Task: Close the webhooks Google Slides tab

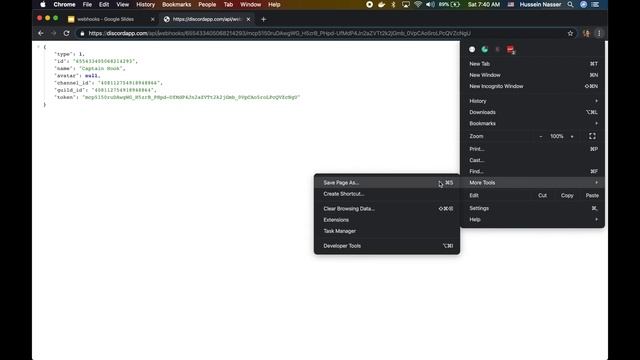Action: 153,19
